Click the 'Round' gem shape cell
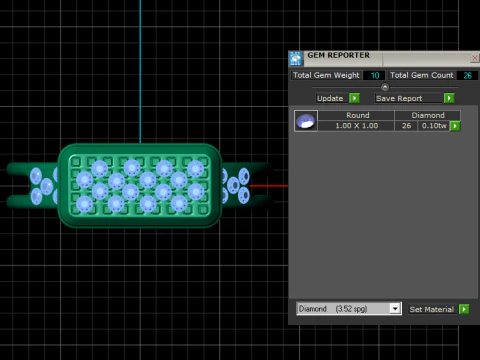 (356, 115)
